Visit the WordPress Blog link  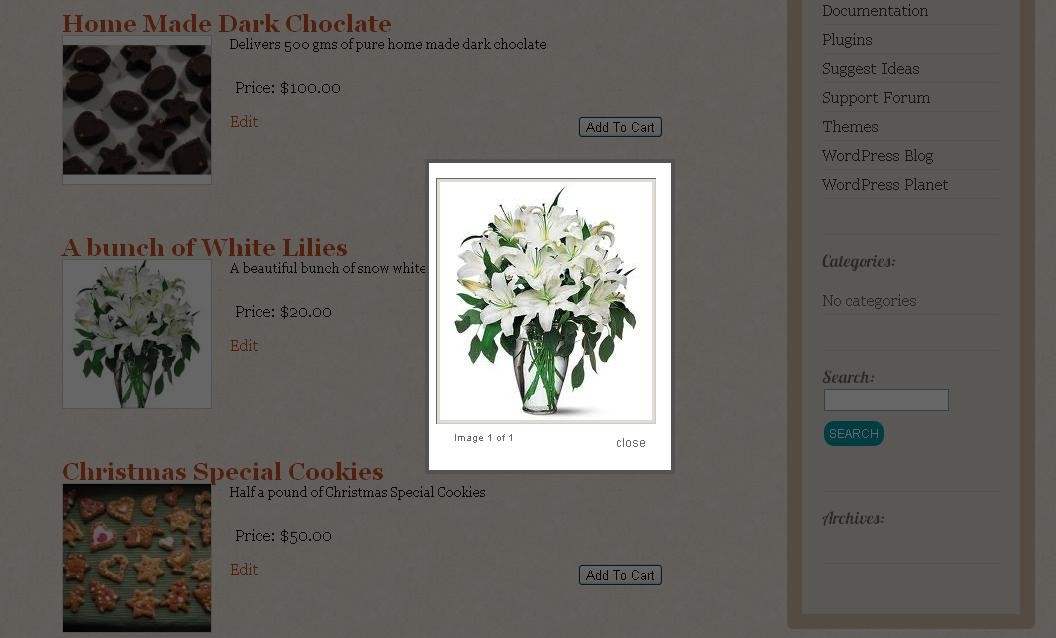click(x=878, y=156)
